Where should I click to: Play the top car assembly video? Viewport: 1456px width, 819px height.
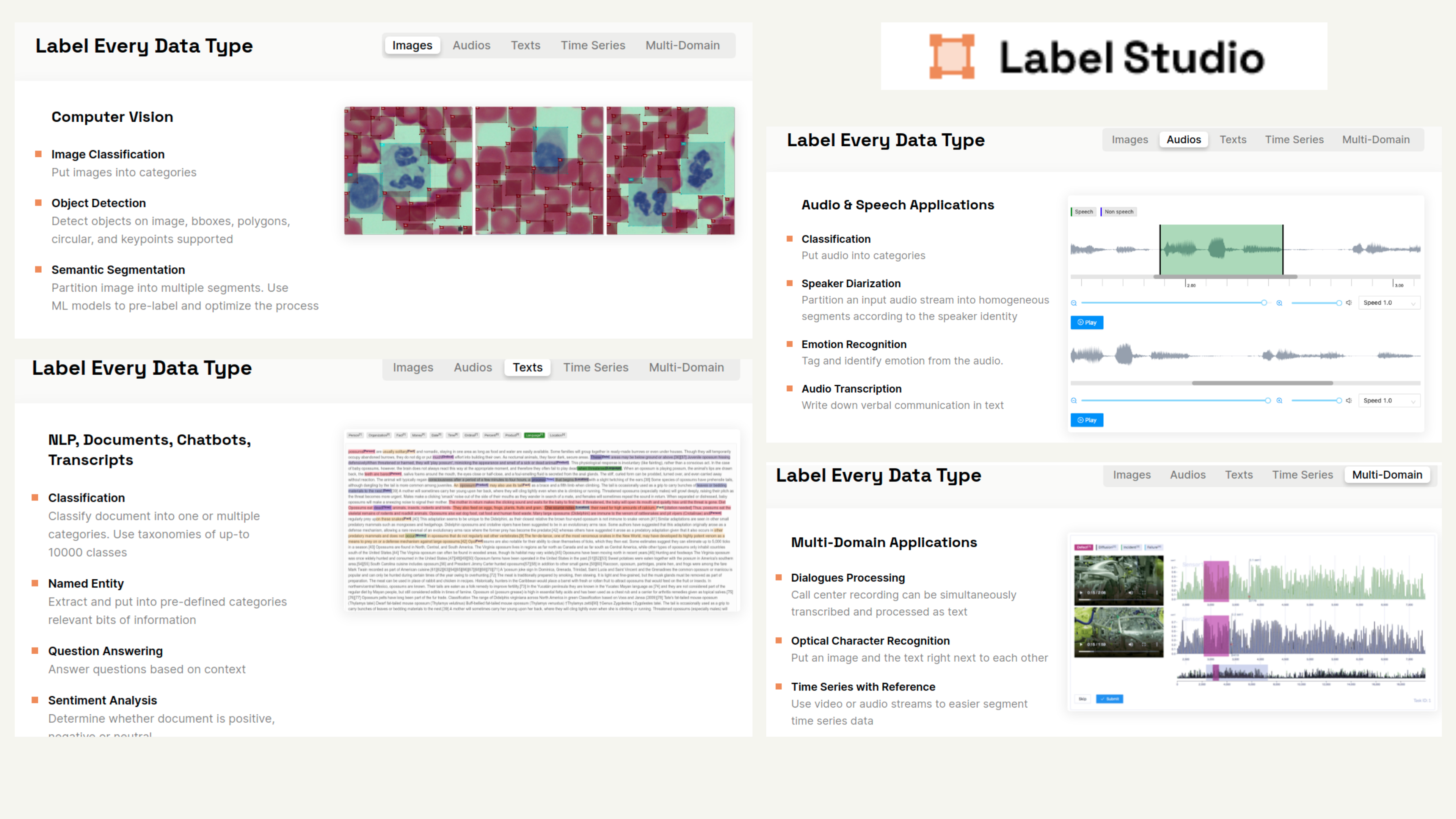click(x=1081, y=593)
